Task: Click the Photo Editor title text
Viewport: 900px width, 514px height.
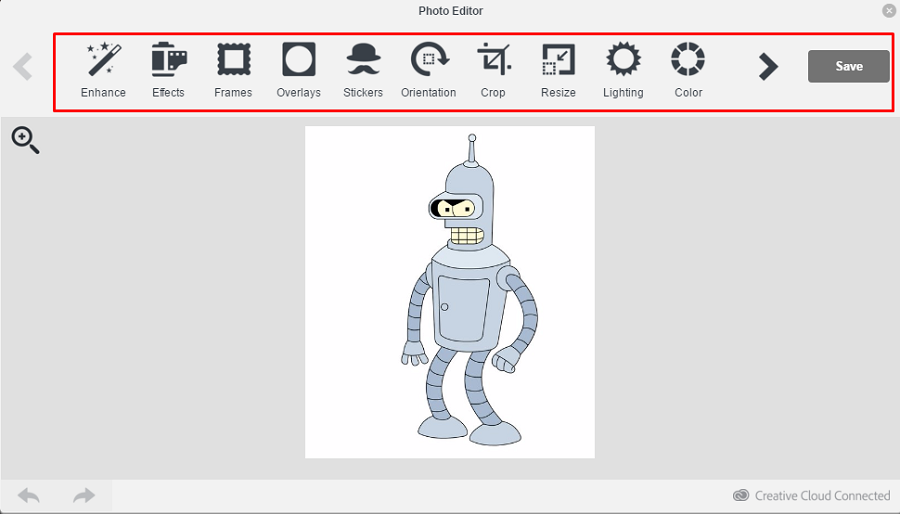Action: [451, 11]
